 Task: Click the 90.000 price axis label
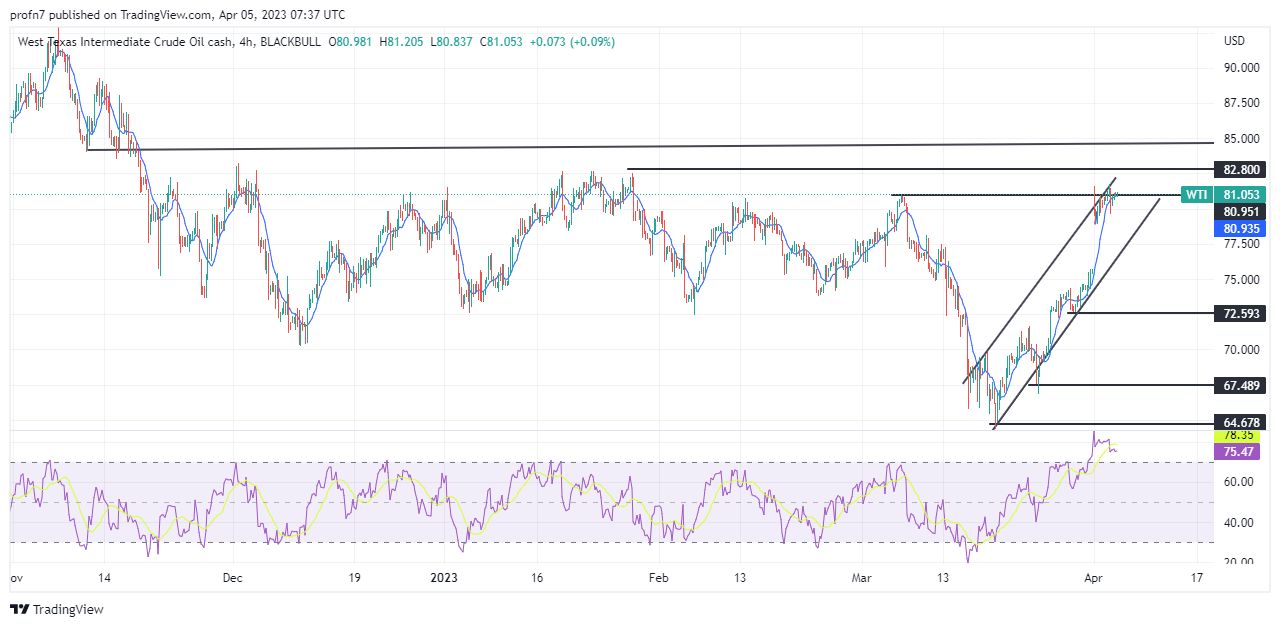coord(1241,68)
